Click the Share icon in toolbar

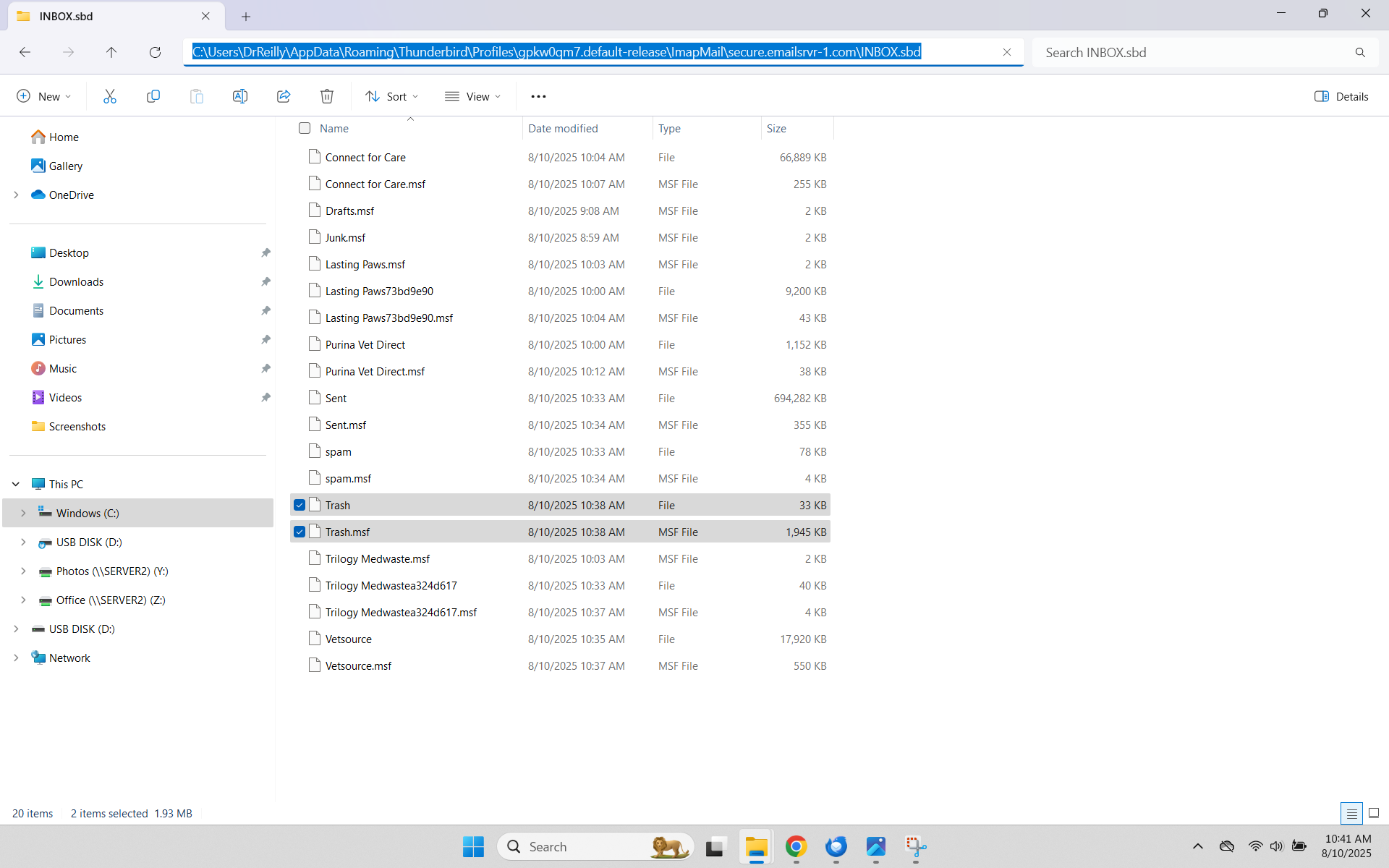pyautogui.click(x=284, y=96)
